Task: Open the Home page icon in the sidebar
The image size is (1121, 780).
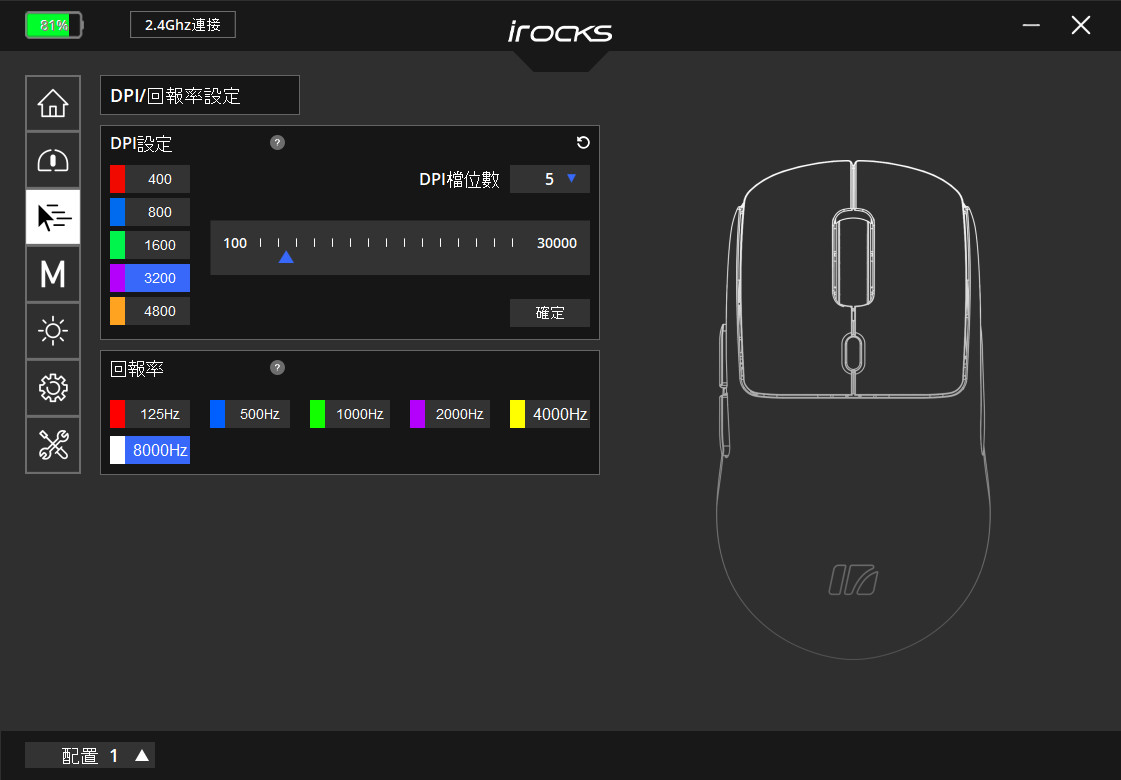Action: [x=53, y=103]
